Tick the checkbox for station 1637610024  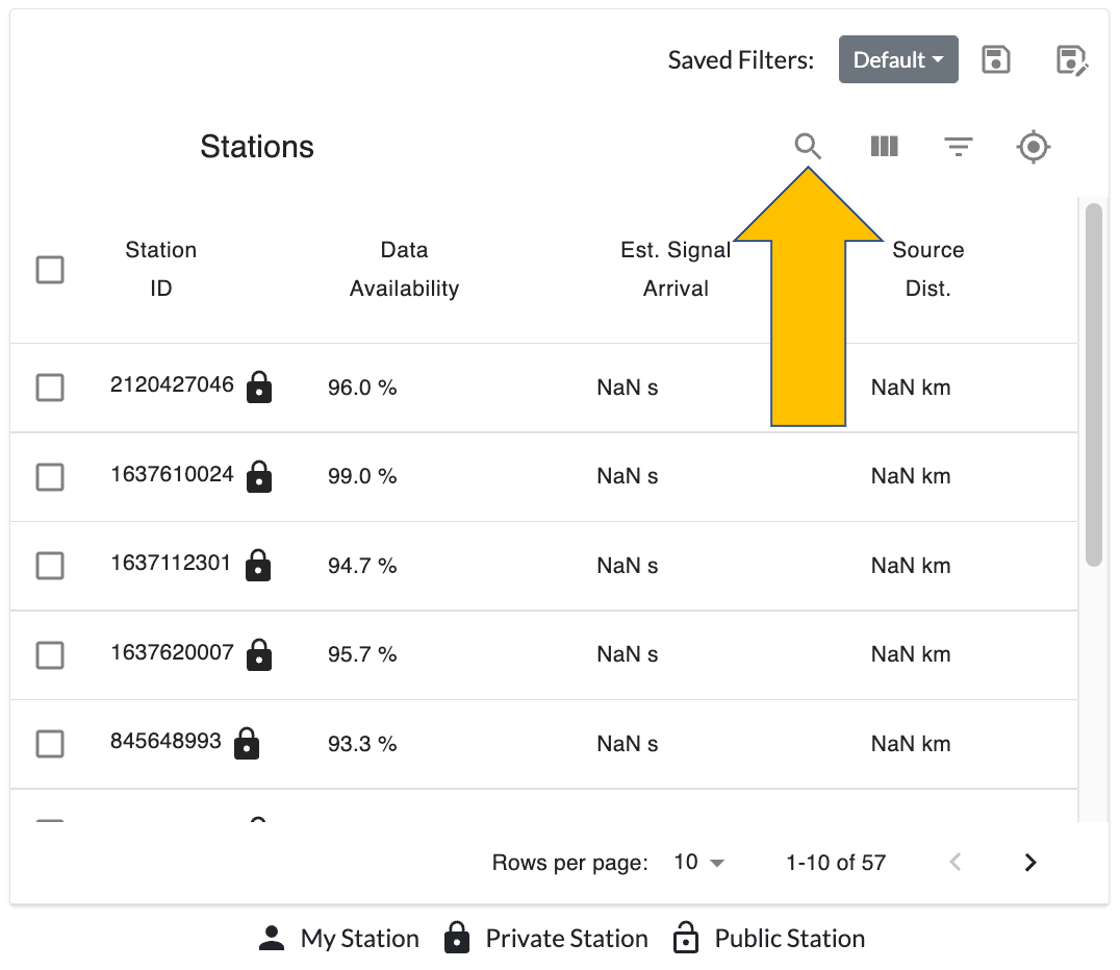[50, 477]
